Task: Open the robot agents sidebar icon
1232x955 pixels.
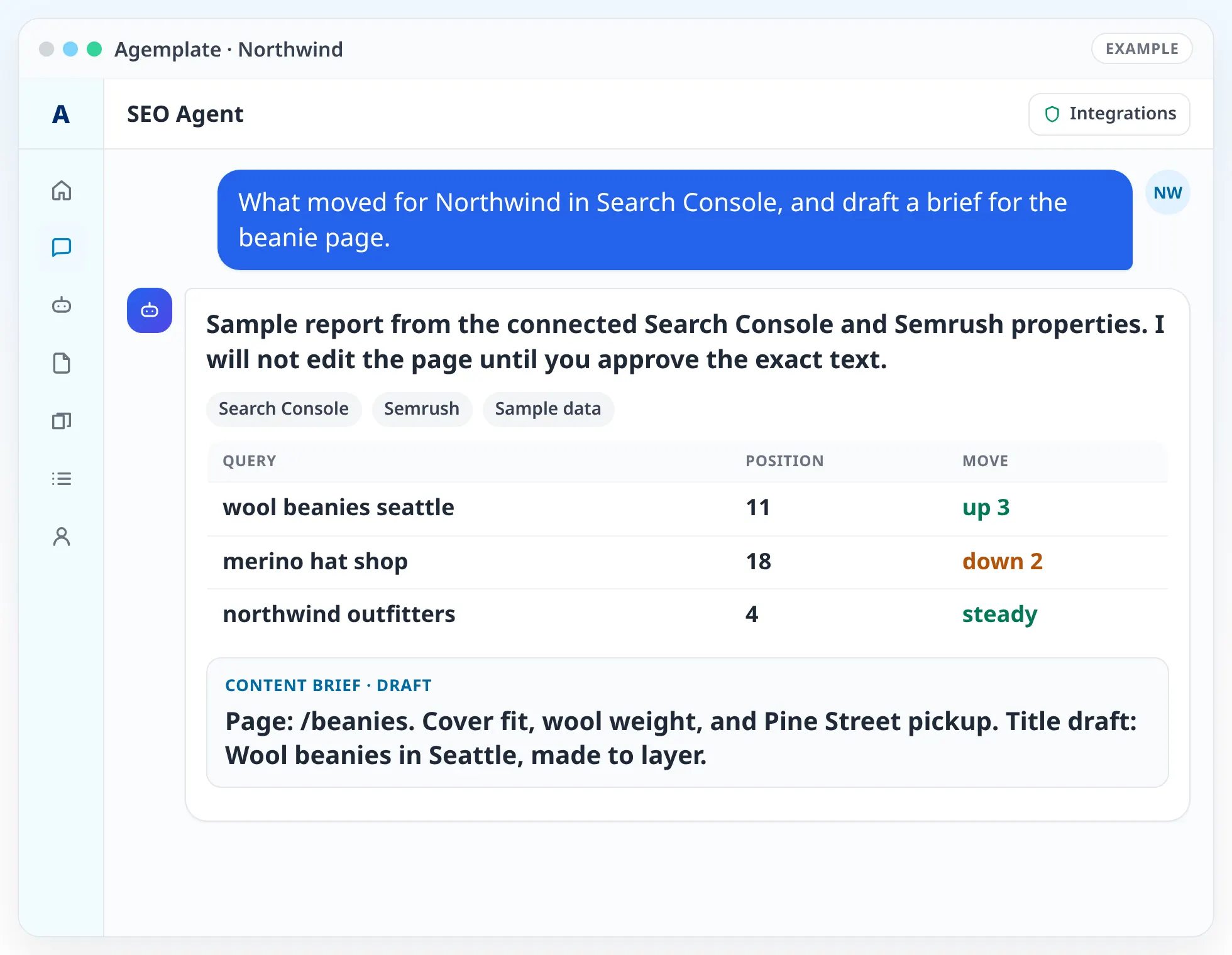Action: [62, 305]
